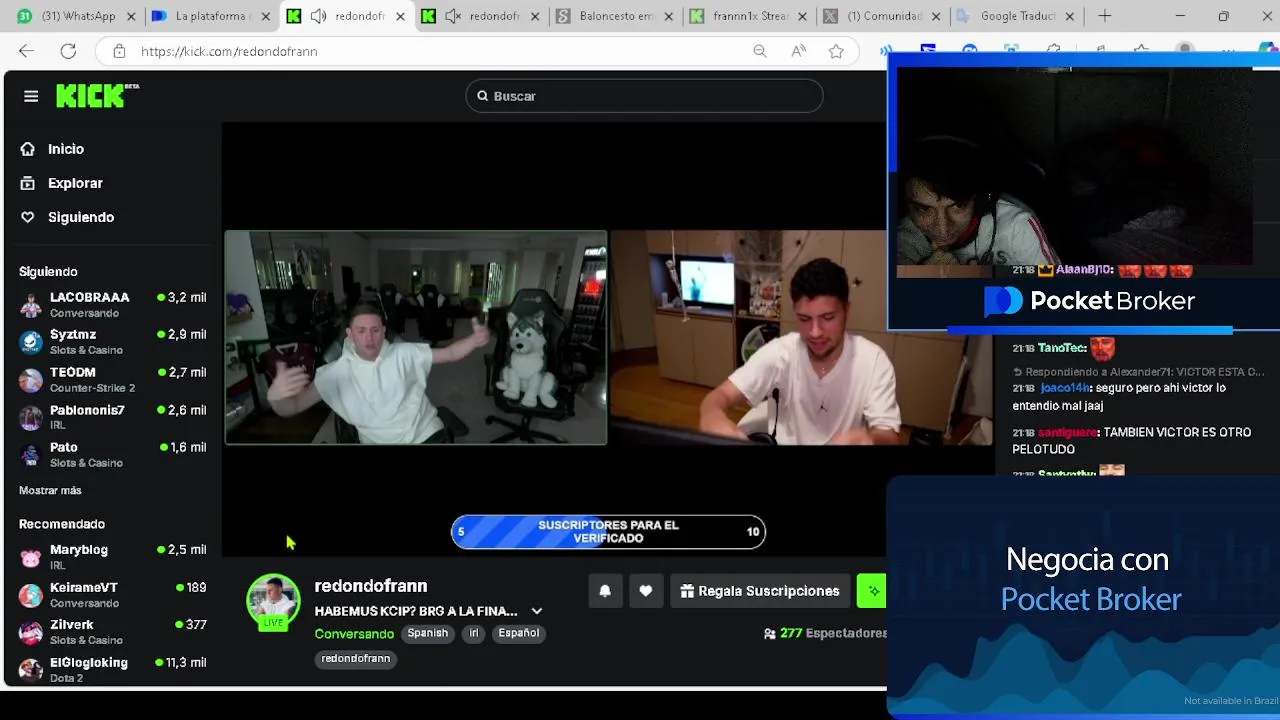The width and height of the screenshot is (1280, 720).
Task: Reload the page with the refresh icon
Action: point(68,51)
